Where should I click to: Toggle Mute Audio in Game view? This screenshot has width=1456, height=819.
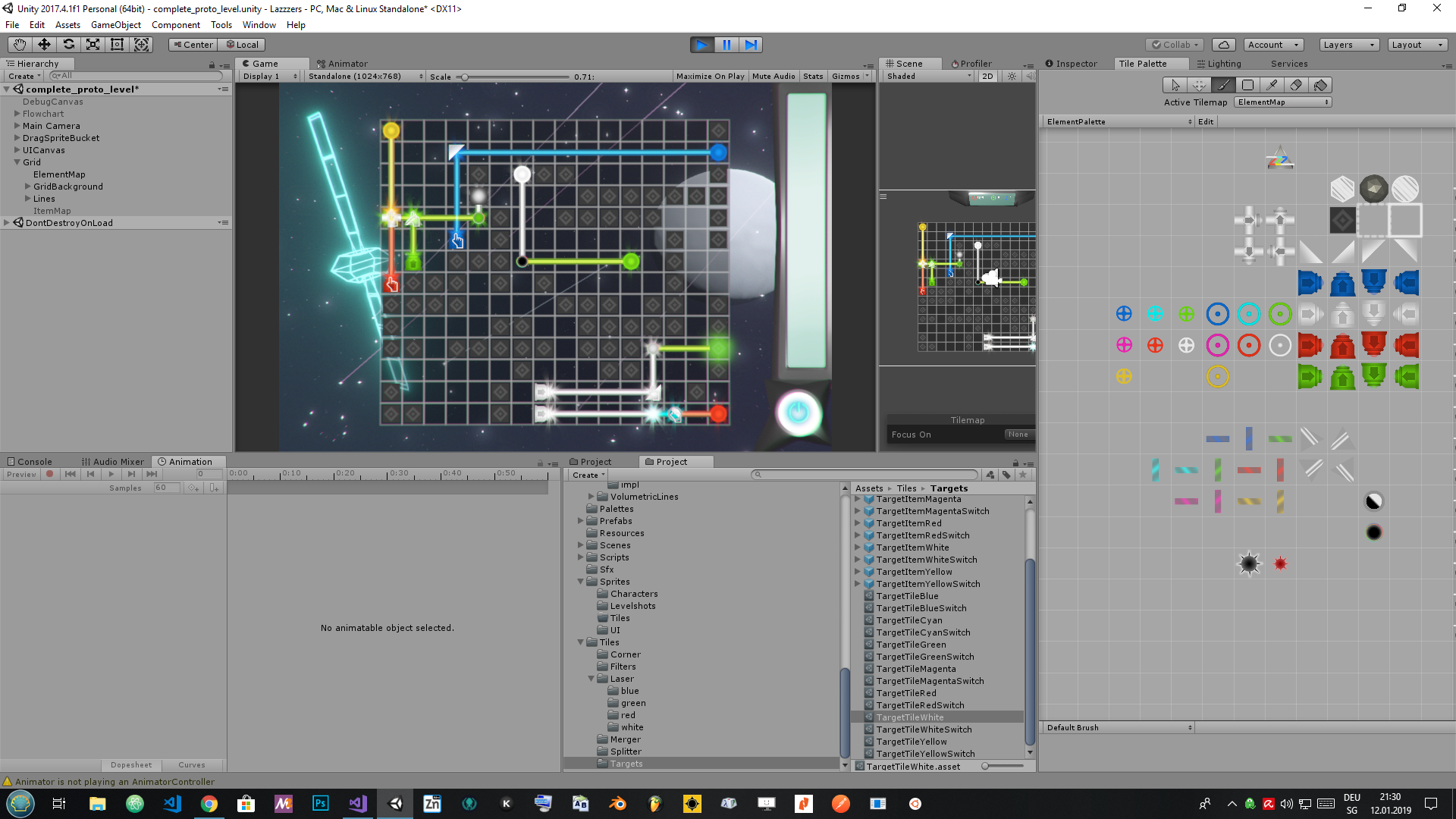point(773,77)
